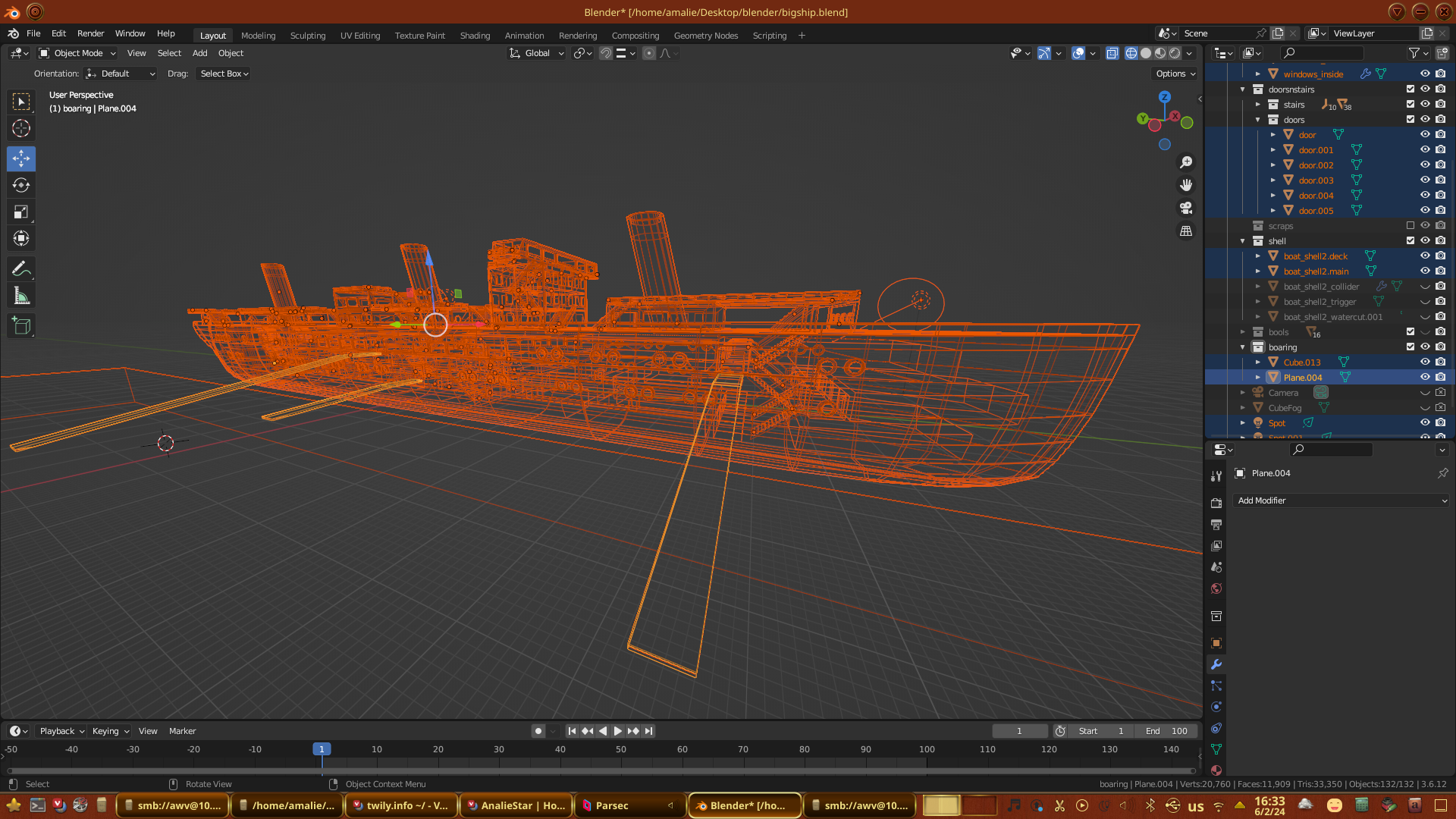
Task: Switch to the Sculpting workspace tab
Action: click(307, 36)
